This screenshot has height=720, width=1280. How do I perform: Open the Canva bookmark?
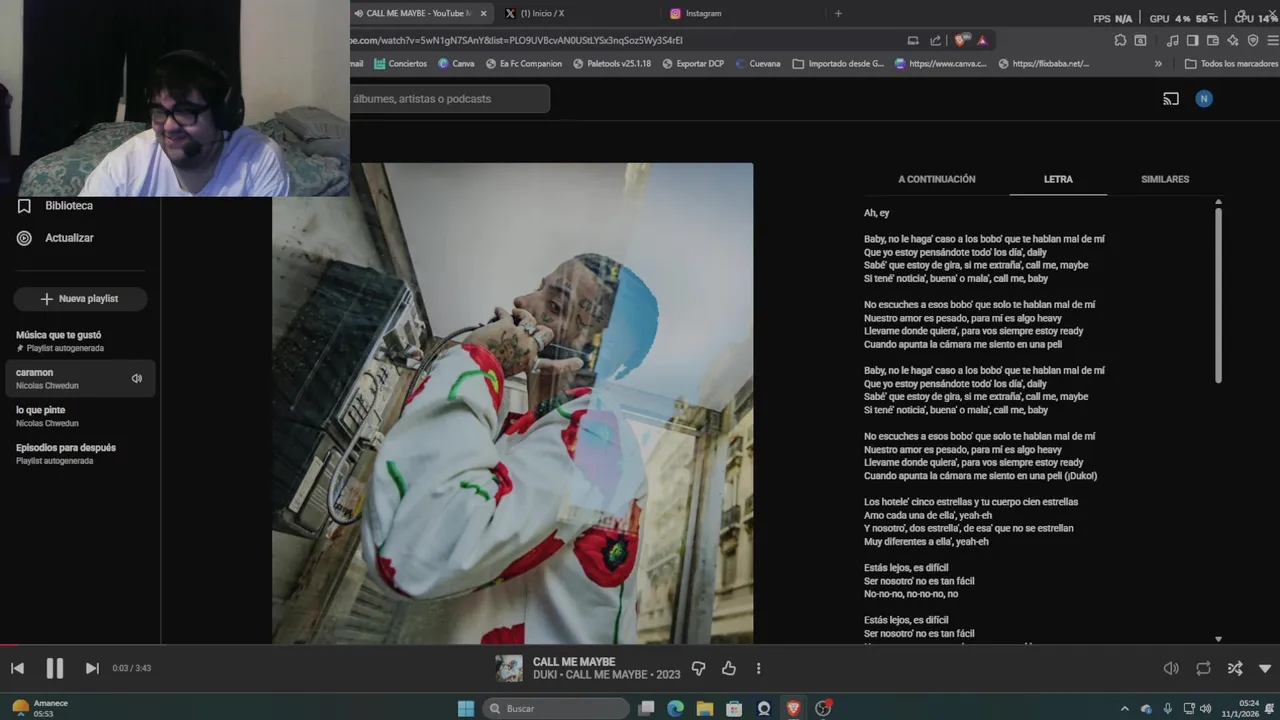click(x=456, y=63)
